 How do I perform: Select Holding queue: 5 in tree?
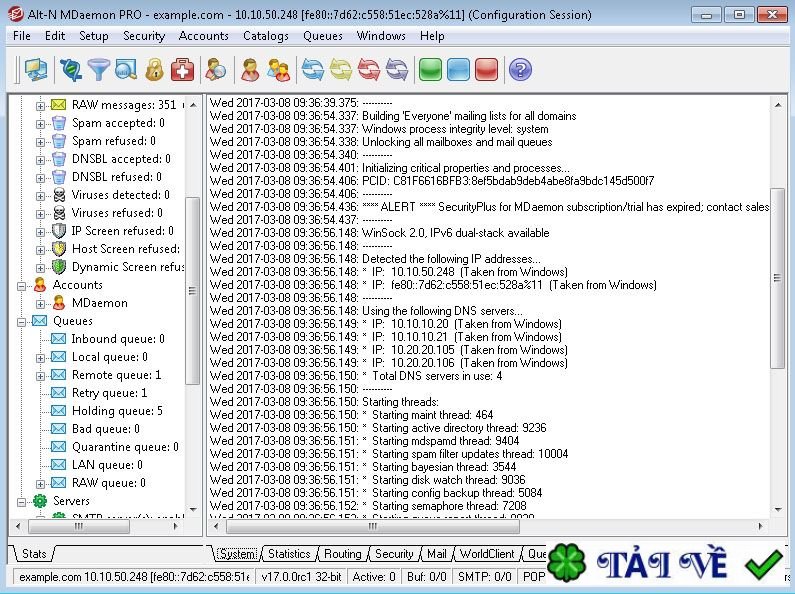click(x=117, y=411)
